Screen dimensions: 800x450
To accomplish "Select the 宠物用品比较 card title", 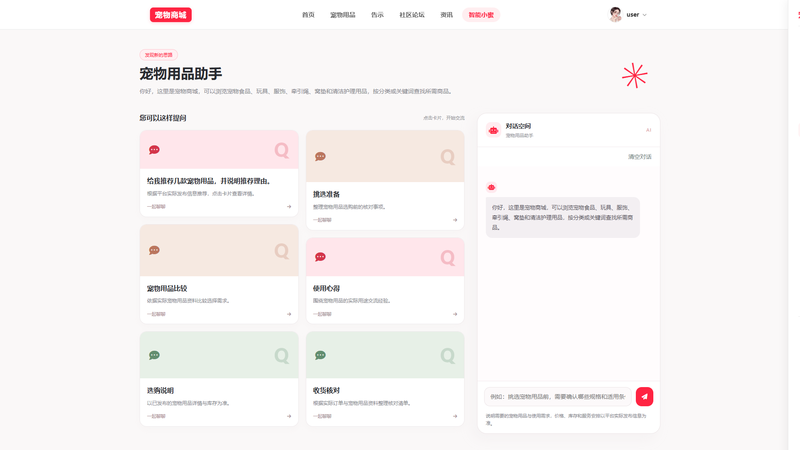I will point(167,288).
